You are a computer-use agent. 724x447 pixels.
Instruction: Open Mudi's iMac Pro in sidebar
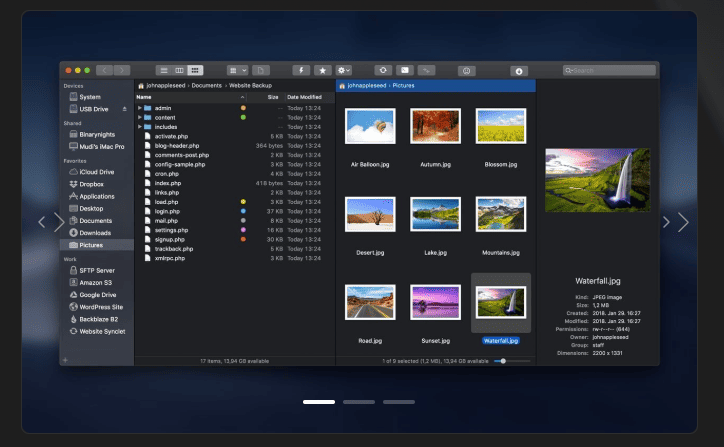pyautogui.click(x=97, y=146)
